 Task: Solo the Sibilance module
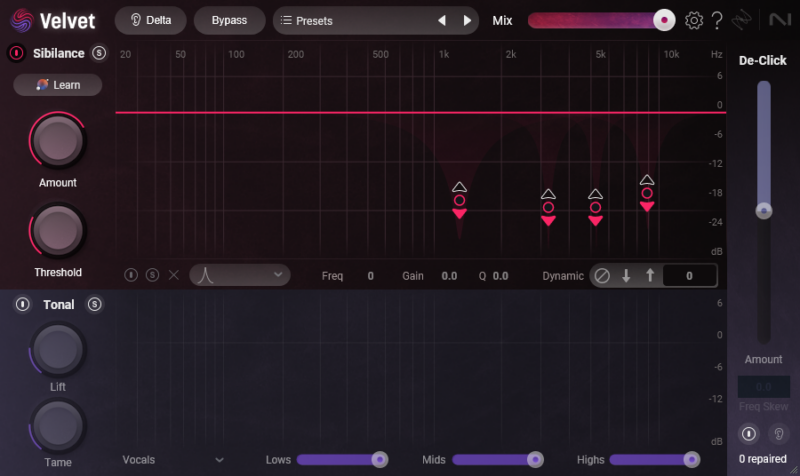point(98,53)
